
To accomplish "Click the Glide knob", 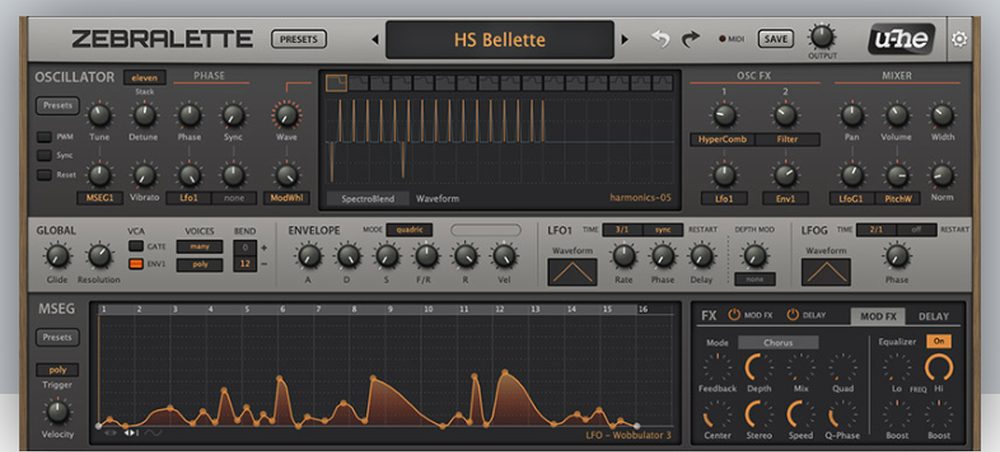I will click(x=57, y=256).
